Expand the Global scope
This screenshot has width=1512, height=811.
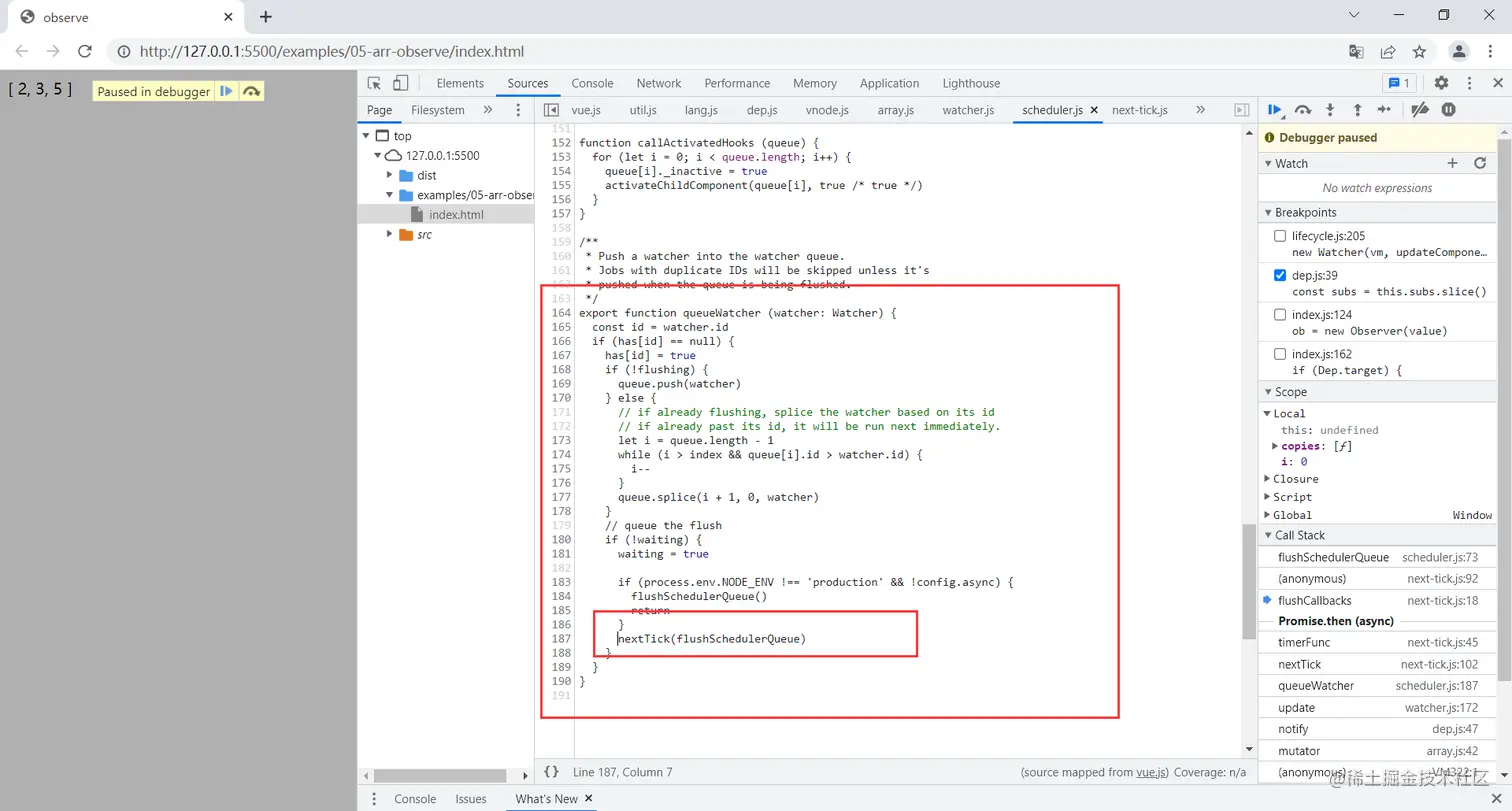pos(1267,515)
